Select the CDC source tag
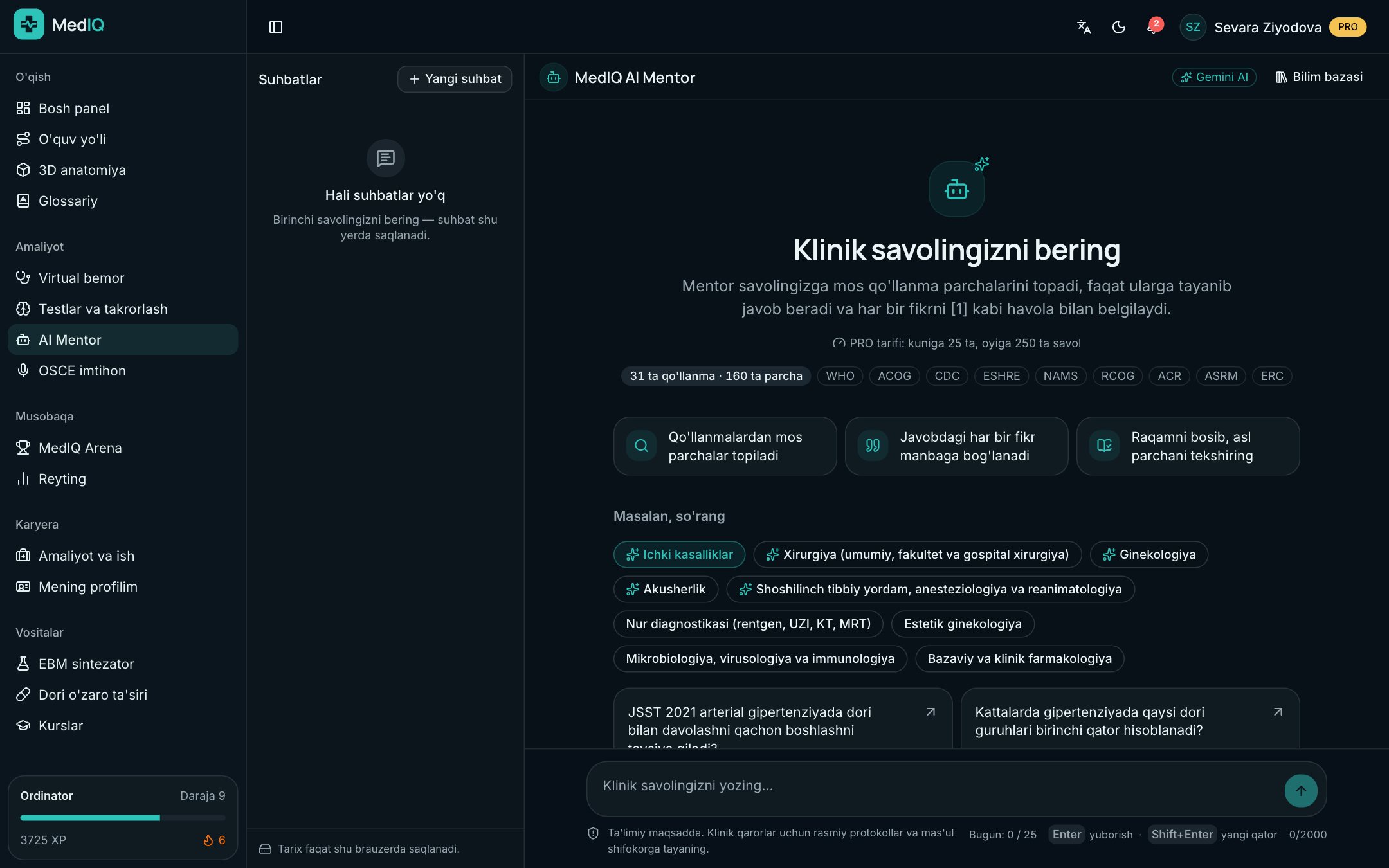This screenshot has height=868, width=1389. coord(947,376)
